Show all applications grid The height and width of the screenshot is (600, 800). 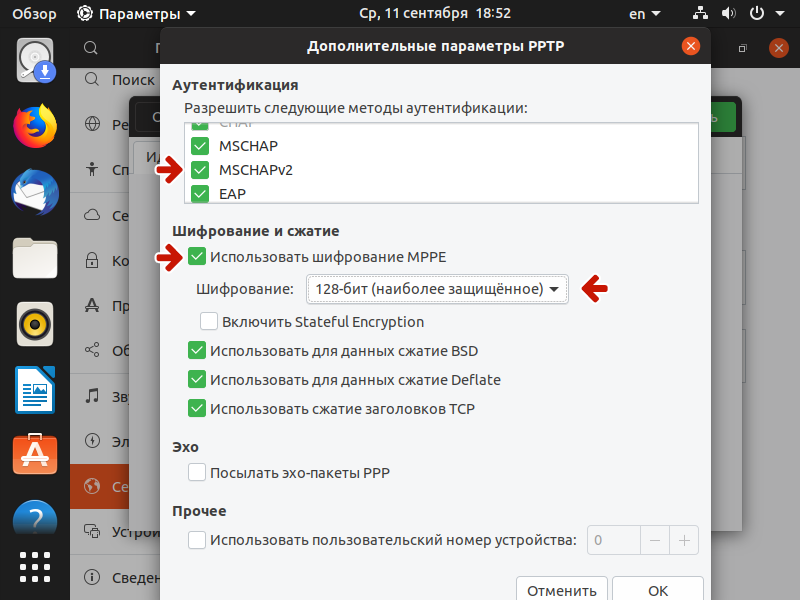pos(34,567)
